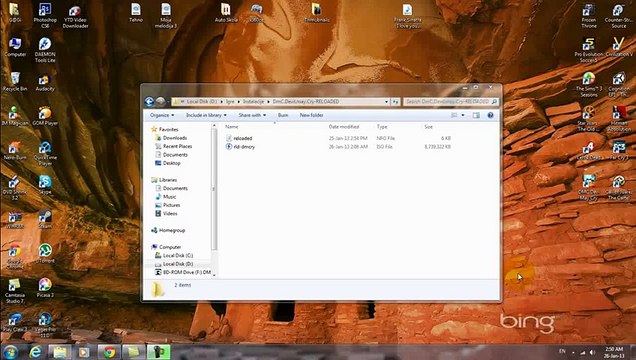Select Libraries in navigation pane
Image resolution: width=636 pixels, height=360 pixels.
point(168,180)
